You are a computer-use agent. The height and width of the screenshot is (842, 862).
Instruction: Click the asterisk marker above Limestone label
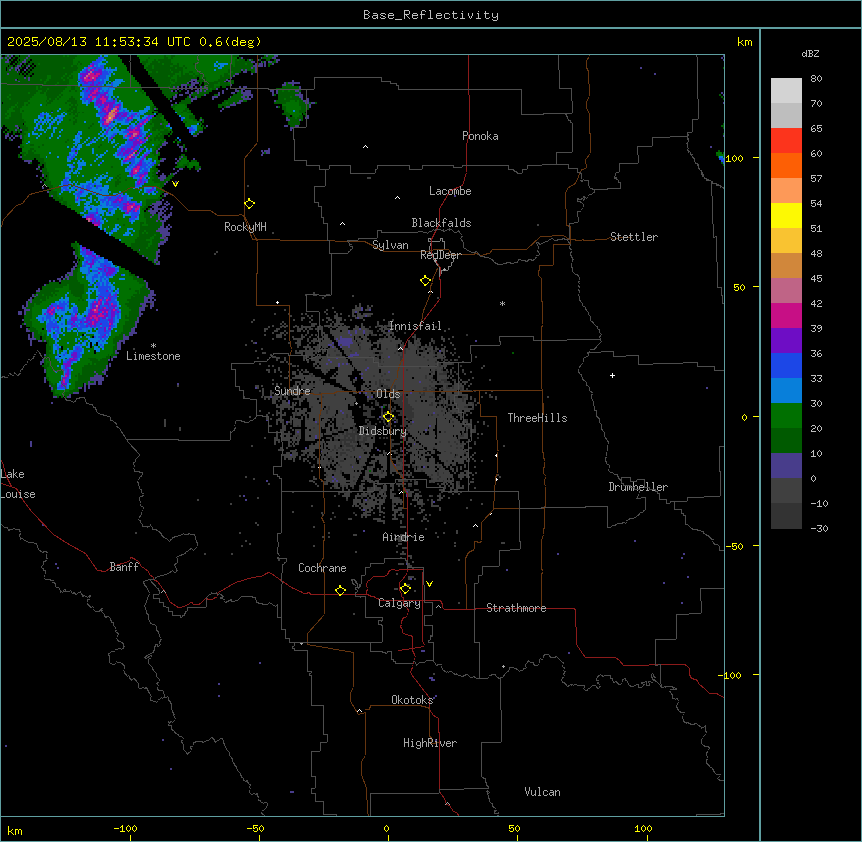153,346
